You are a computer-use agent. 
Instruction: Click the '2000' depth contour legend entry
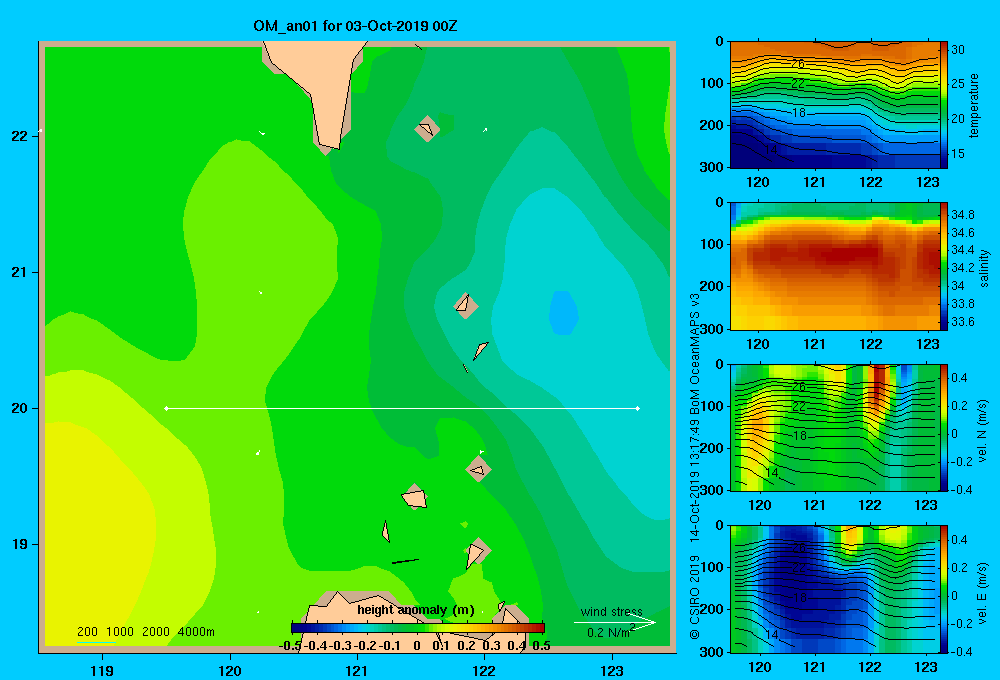156,632
